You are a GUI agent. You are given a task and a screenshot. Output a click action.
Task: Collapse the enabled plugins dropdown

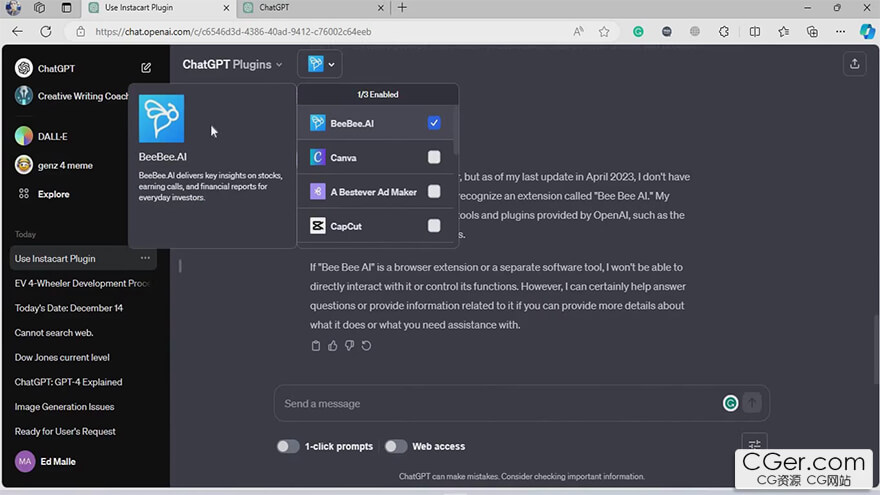point(320,64)
